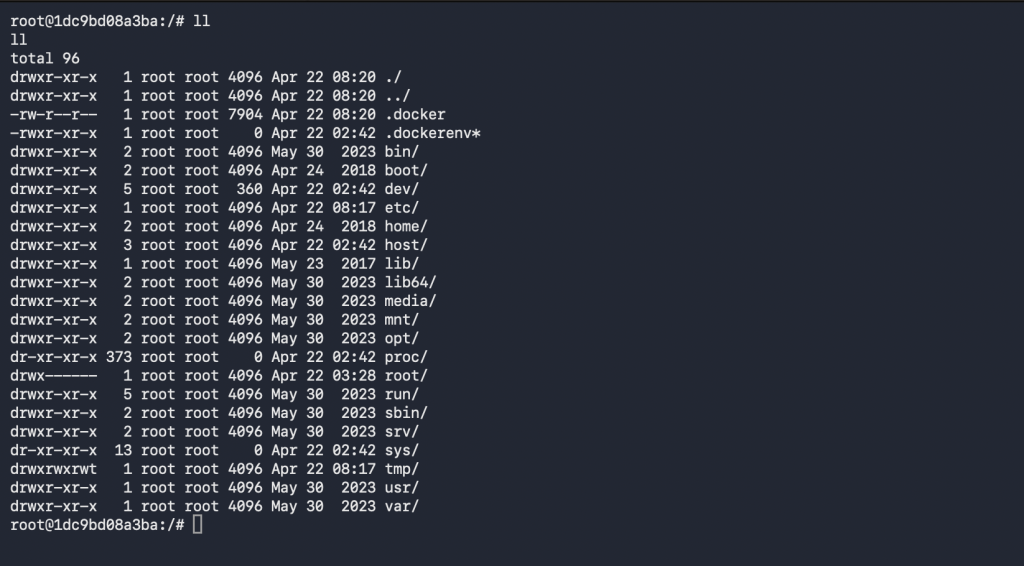Click the .docker file entry
The image size is (1024, 566).
(415, 114)
